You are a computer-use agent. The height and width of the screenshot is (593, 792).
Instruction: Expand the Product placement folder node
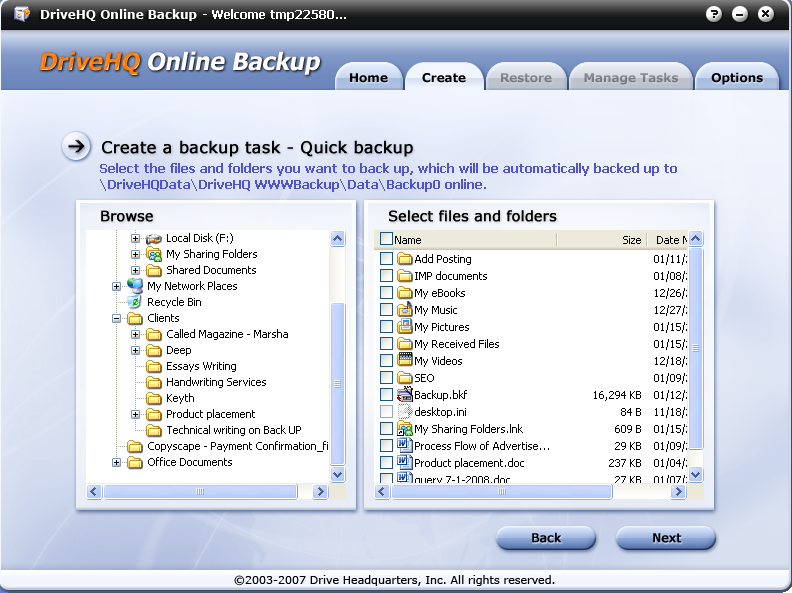[x=135, y=415]
